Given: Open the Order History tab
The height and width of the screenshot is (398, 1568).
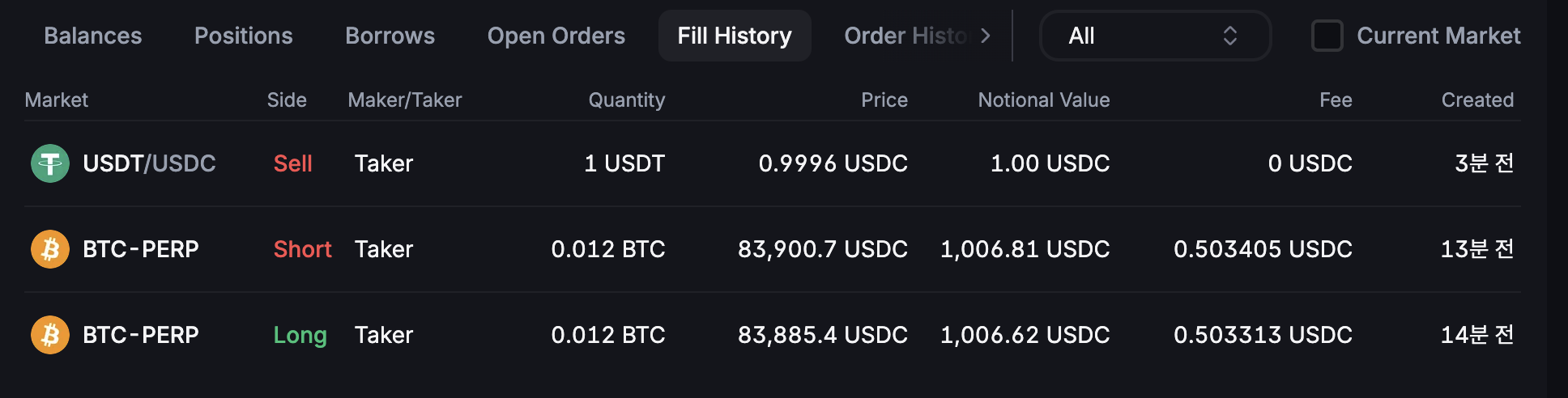Looking at the screenshot, I should coord(905,36).
